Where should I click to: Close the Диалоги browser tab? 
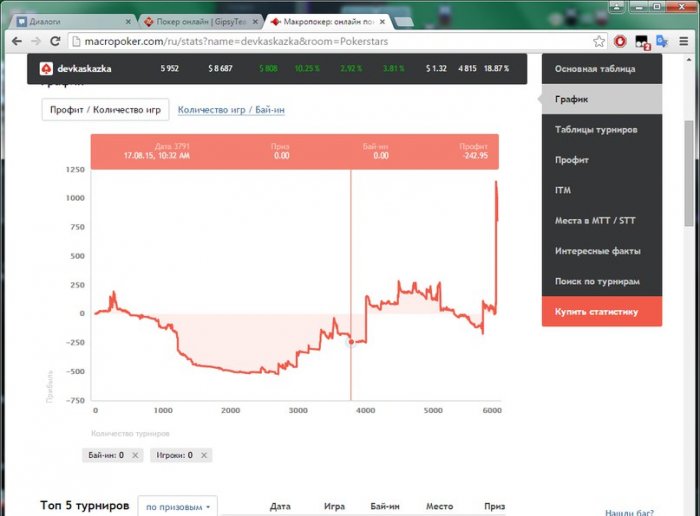point(128,21)
